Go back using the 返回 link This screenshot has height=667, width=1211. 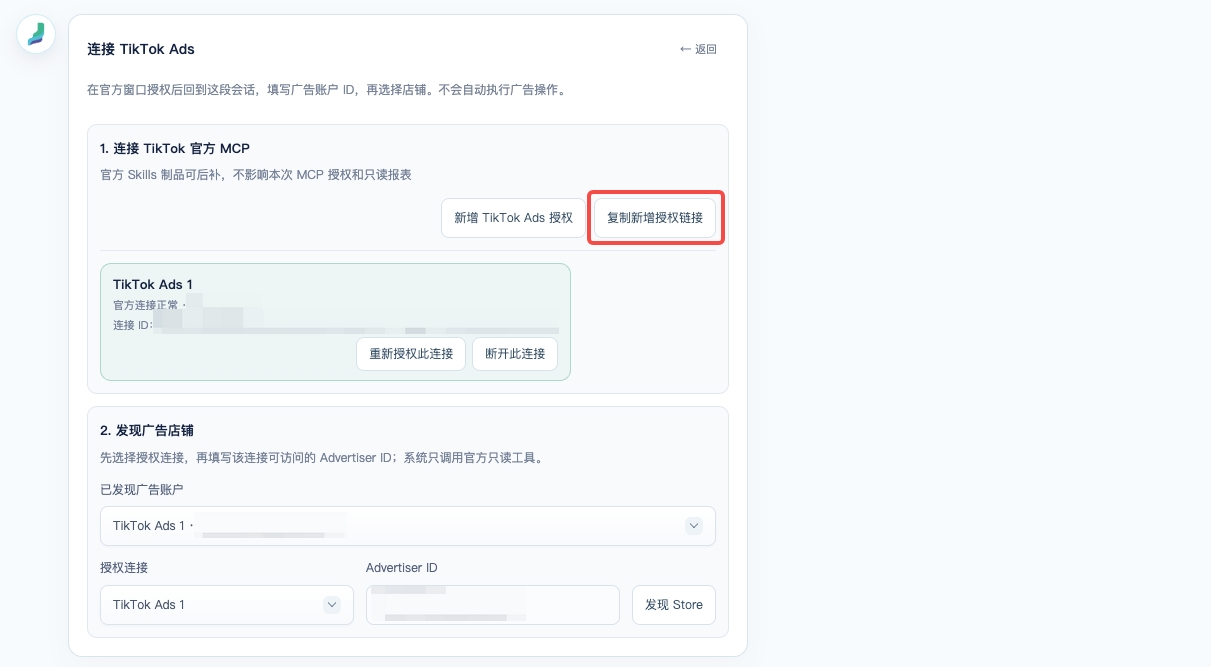coord(698,49)
